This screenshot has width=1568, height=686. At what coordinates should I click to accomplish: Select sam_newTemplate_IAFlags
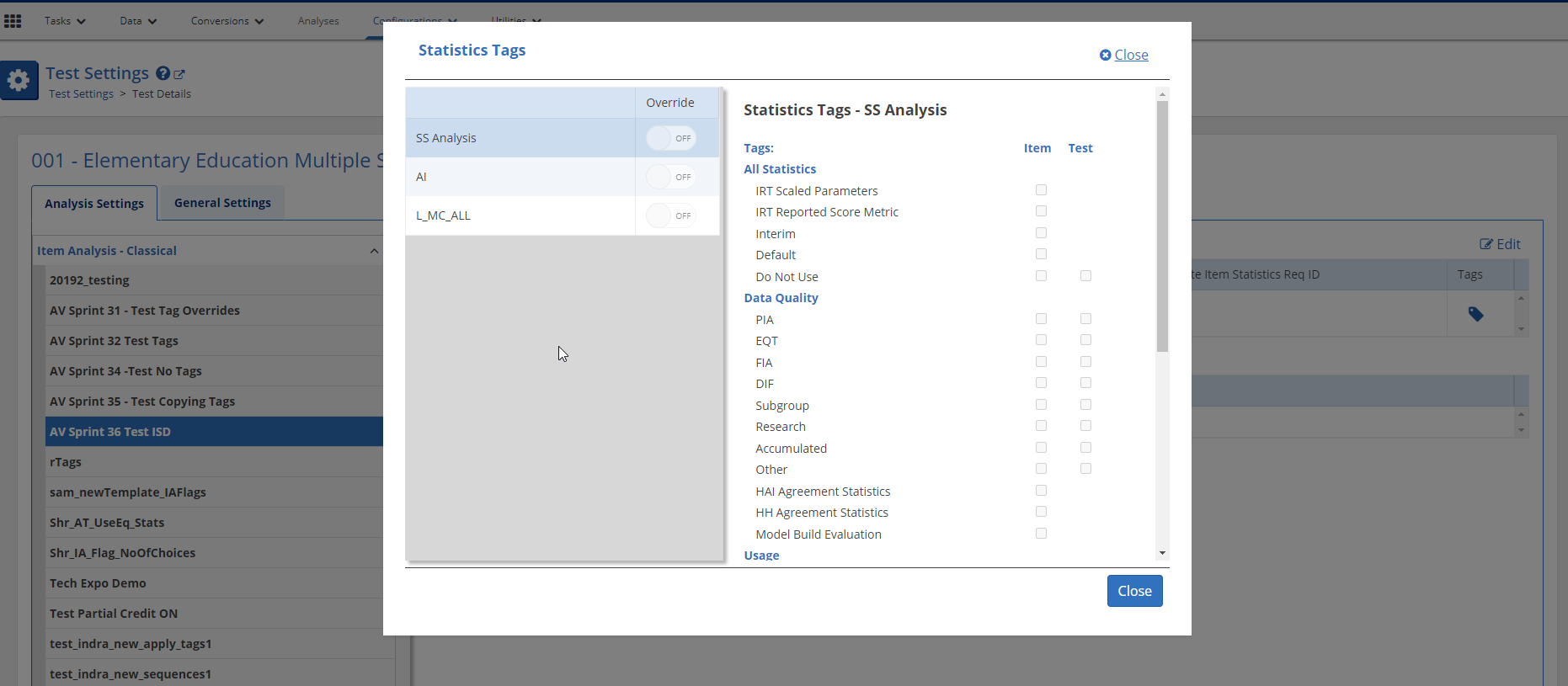pyautogui.click(x=214, y=492)
